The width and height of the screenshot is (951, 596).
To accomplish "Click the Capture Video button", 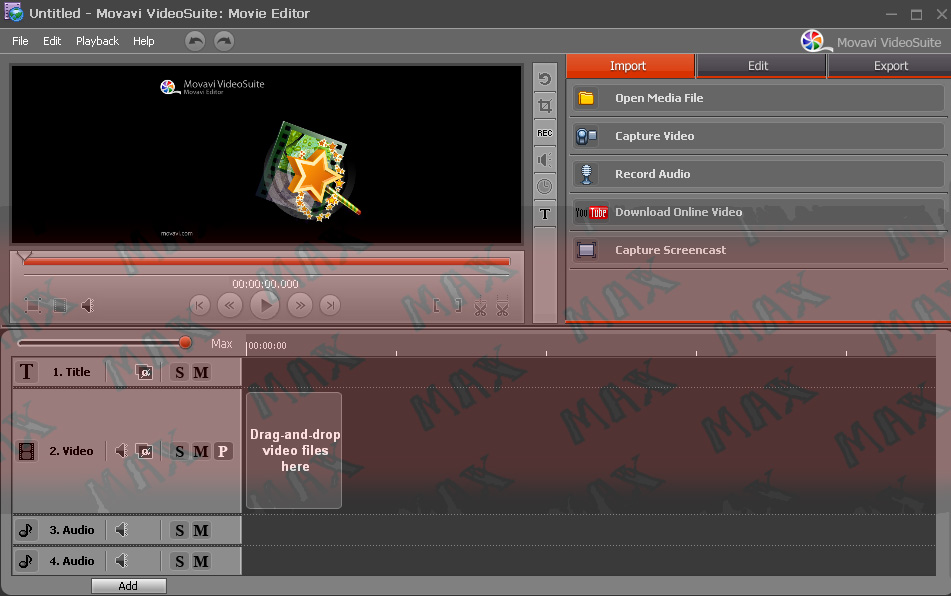I will point(758,136).
